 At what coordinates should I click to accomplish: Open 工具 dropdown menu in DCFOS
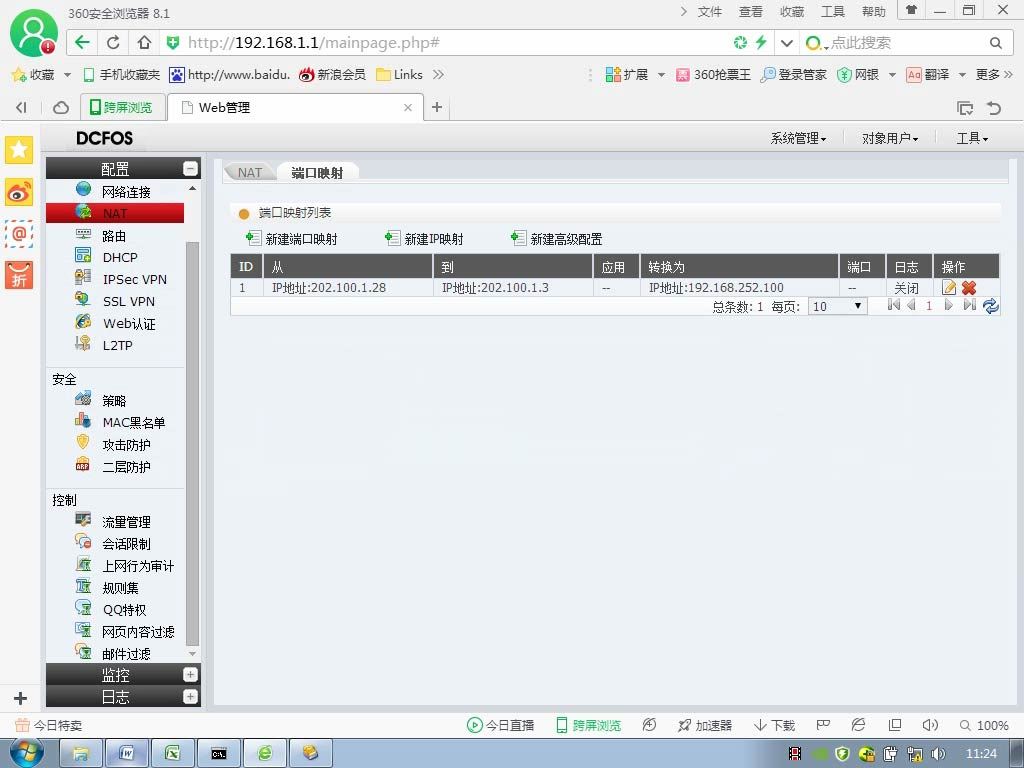click(972, 138)
